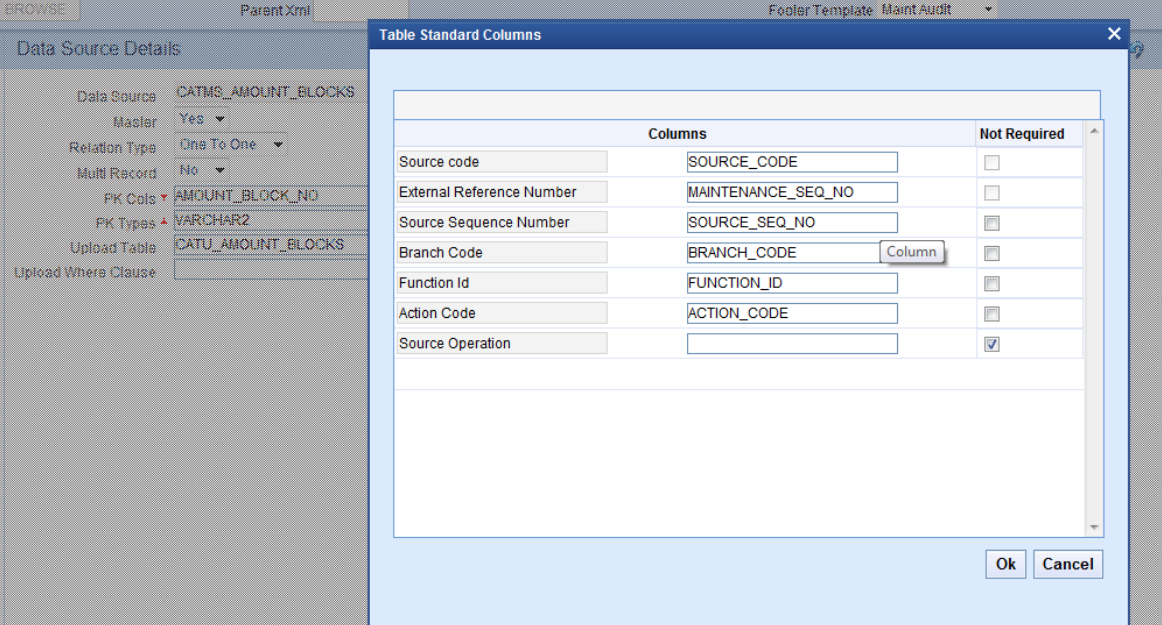Click the Upload Table field CATU_AMOUNT_BLOCKS

(271, 245)
